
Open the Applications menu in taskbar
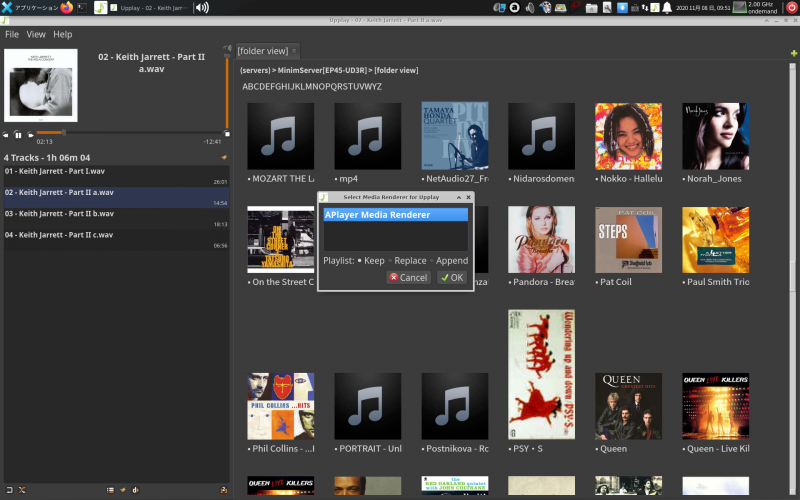pos(30,8)
